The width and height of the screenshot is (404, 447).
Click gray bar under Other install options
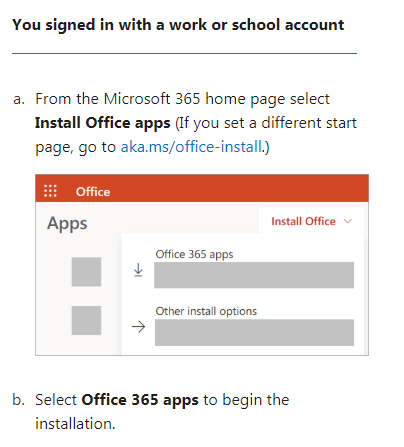coord(254,332)
